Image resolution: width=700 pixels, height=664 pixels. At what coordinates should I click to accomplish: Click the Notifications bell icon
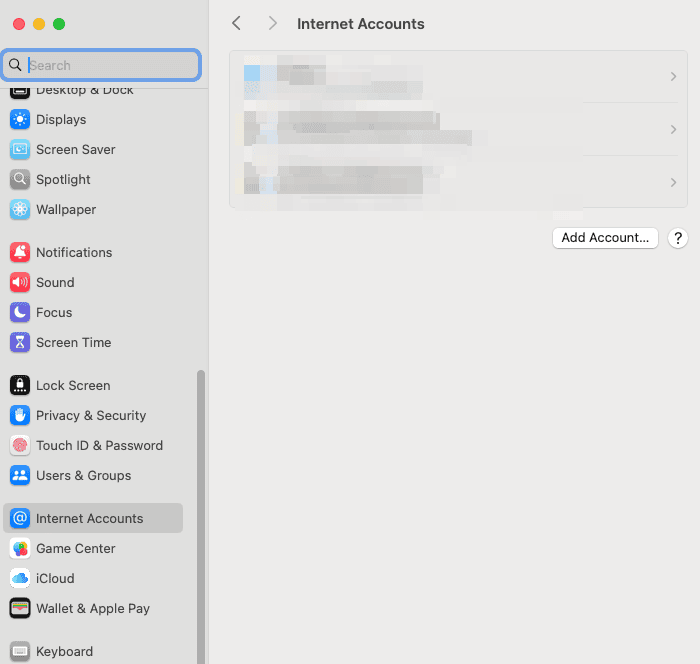[20, 253]
